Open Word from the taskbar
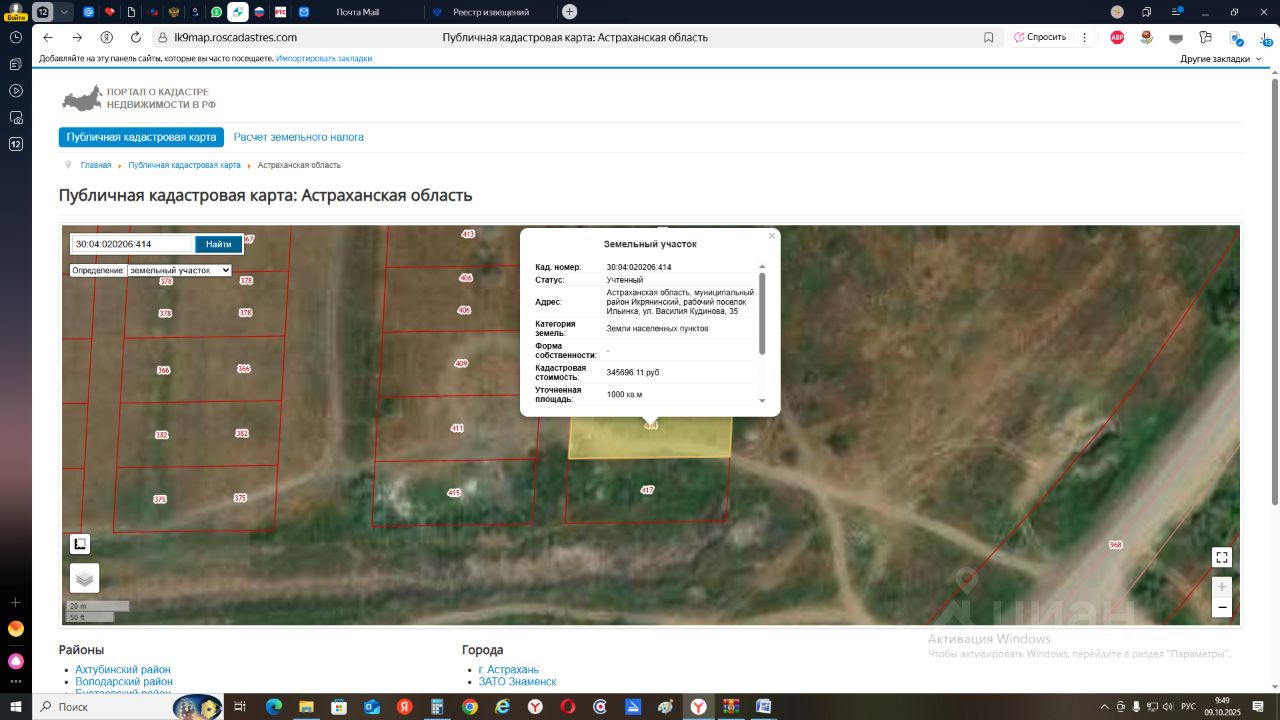Screen dimensions: 1280x720 [x=764, y=707]
